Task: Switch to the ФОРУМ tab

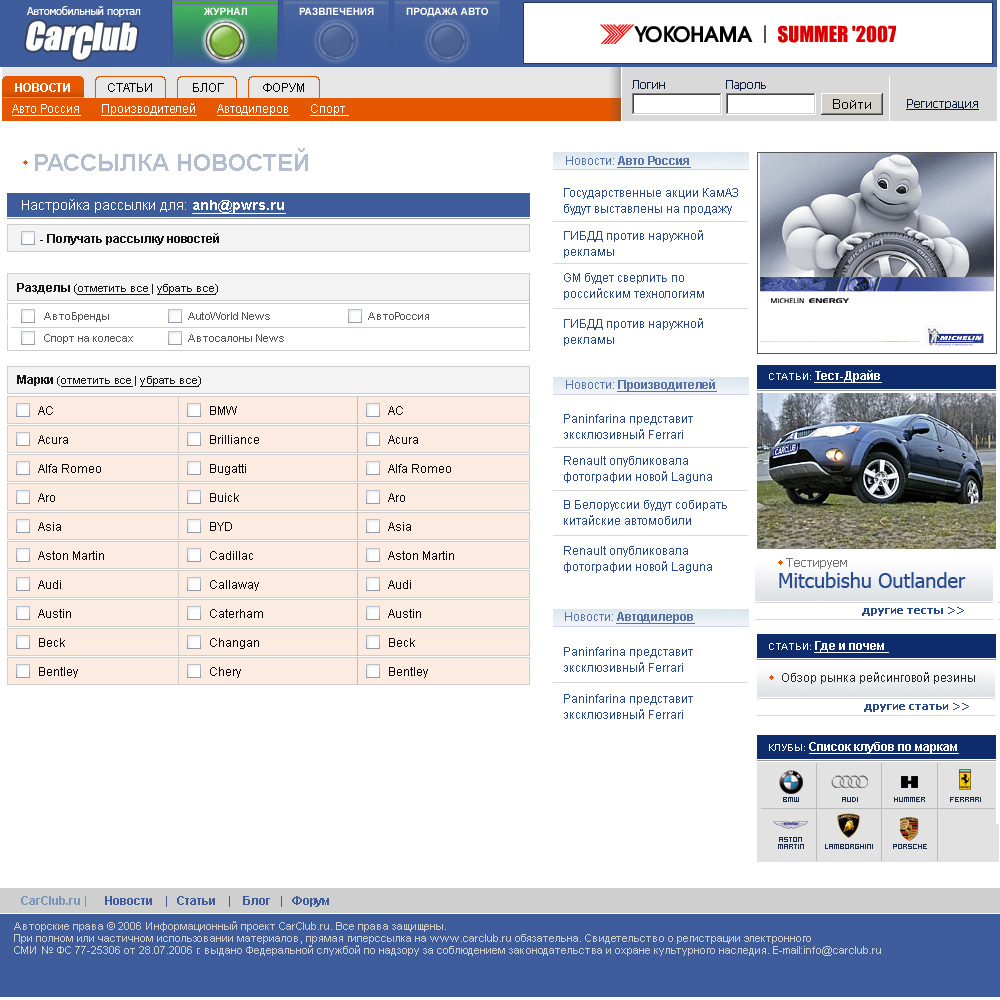Action: coord(284,87)
